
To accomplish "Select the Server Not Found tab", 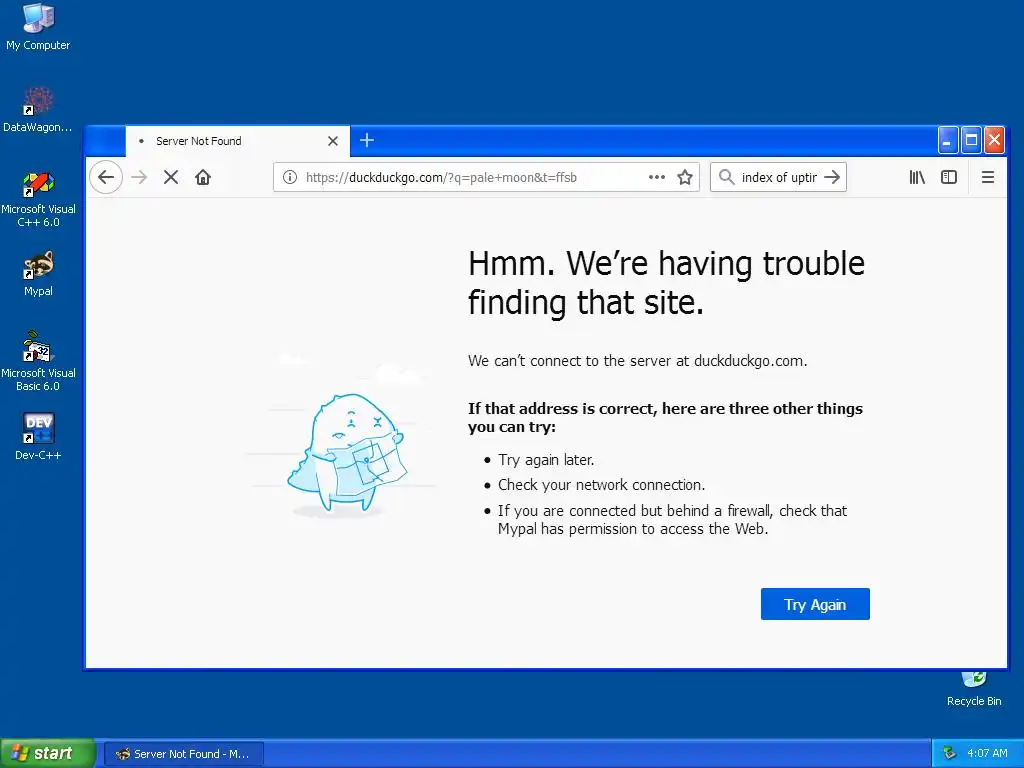I will click(x=238, y=141).
